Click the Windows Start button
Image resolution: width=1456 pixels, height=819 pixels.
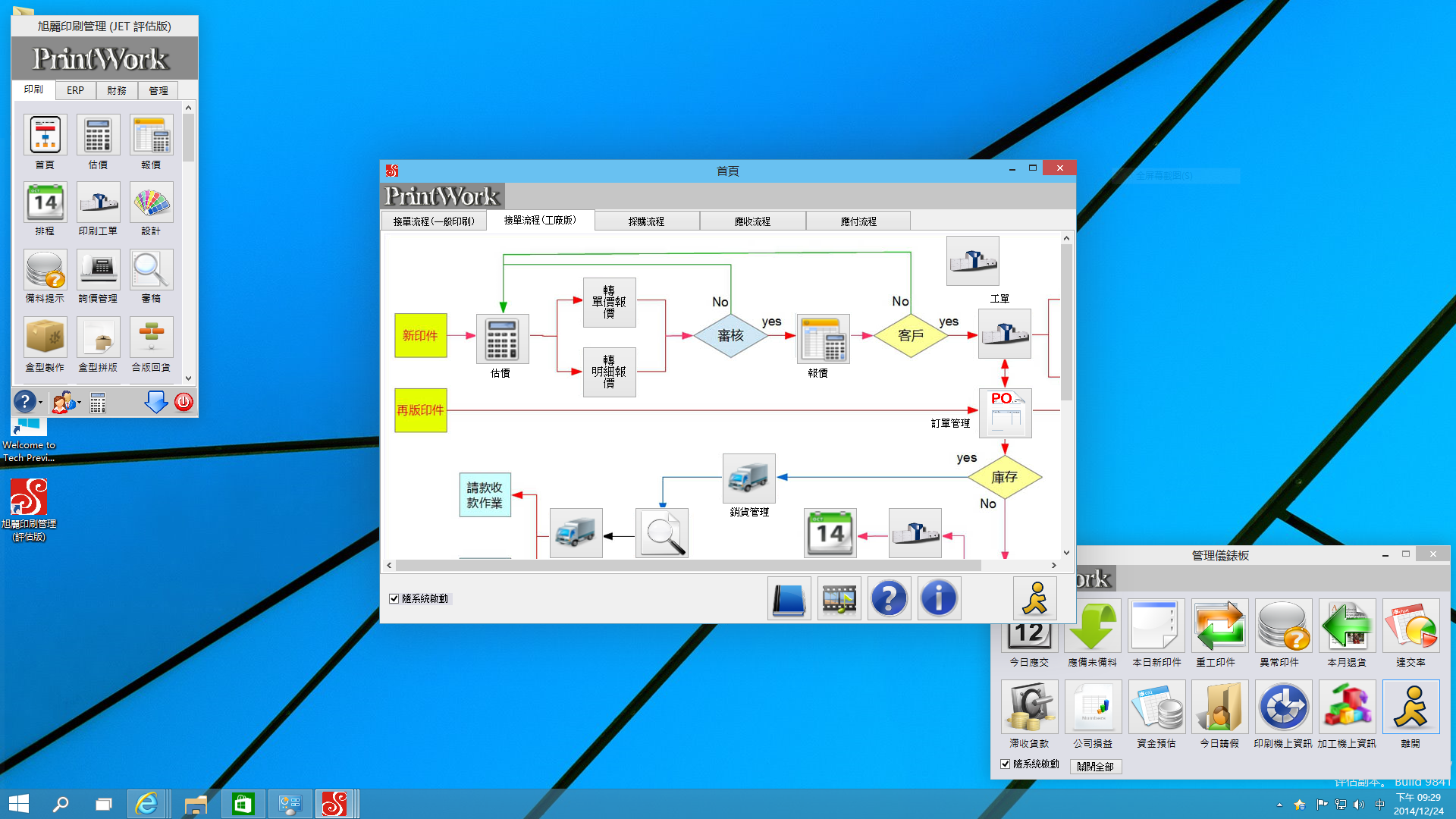pyautogui.click(x=19, y=804)
